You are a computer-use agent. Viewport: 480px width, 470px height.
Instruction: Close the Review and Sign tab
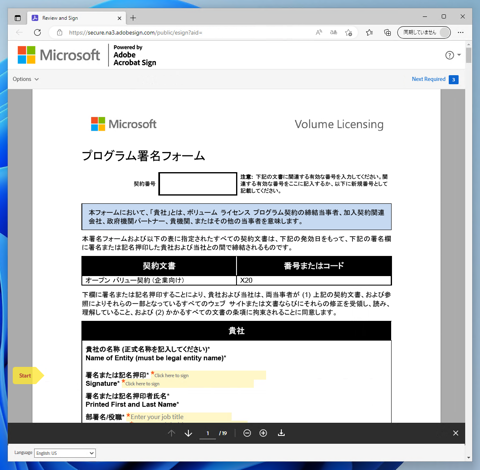click(120, 18)
